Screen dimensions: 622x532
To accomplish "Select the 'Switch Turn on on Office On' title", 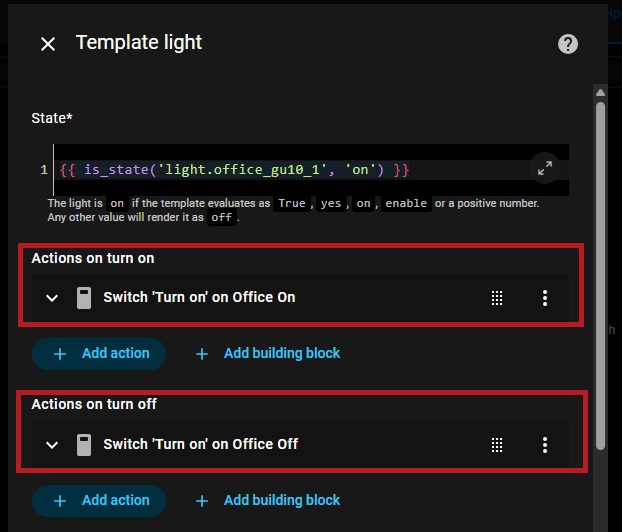I will pos(199,297).
